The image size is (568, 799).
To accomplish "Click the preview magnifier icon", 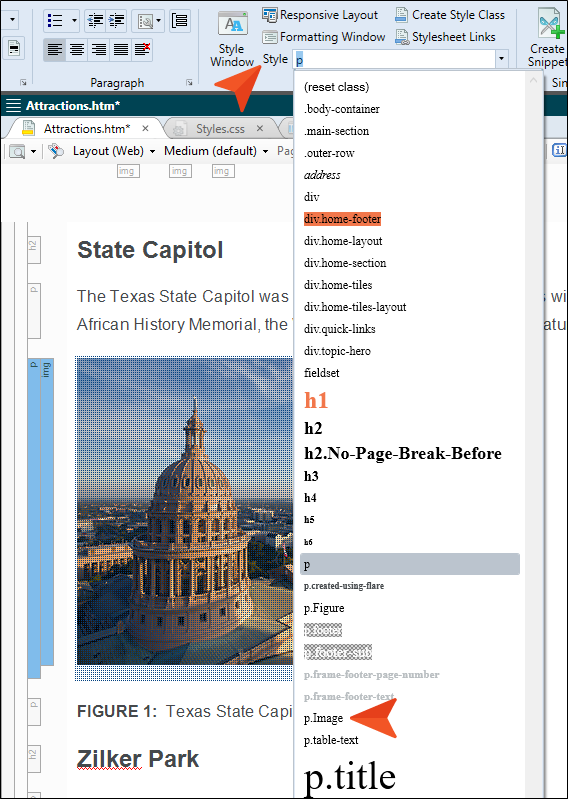I will [17, 151].
